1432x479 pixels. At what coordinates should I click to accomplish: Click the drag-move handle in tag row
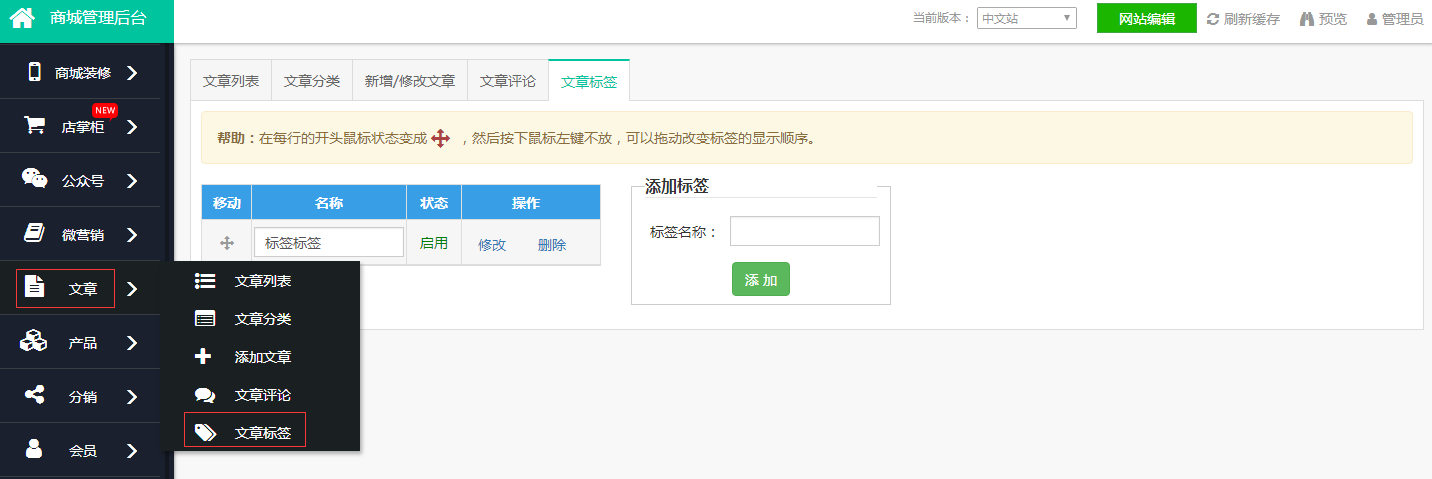[x=227, y=243]
